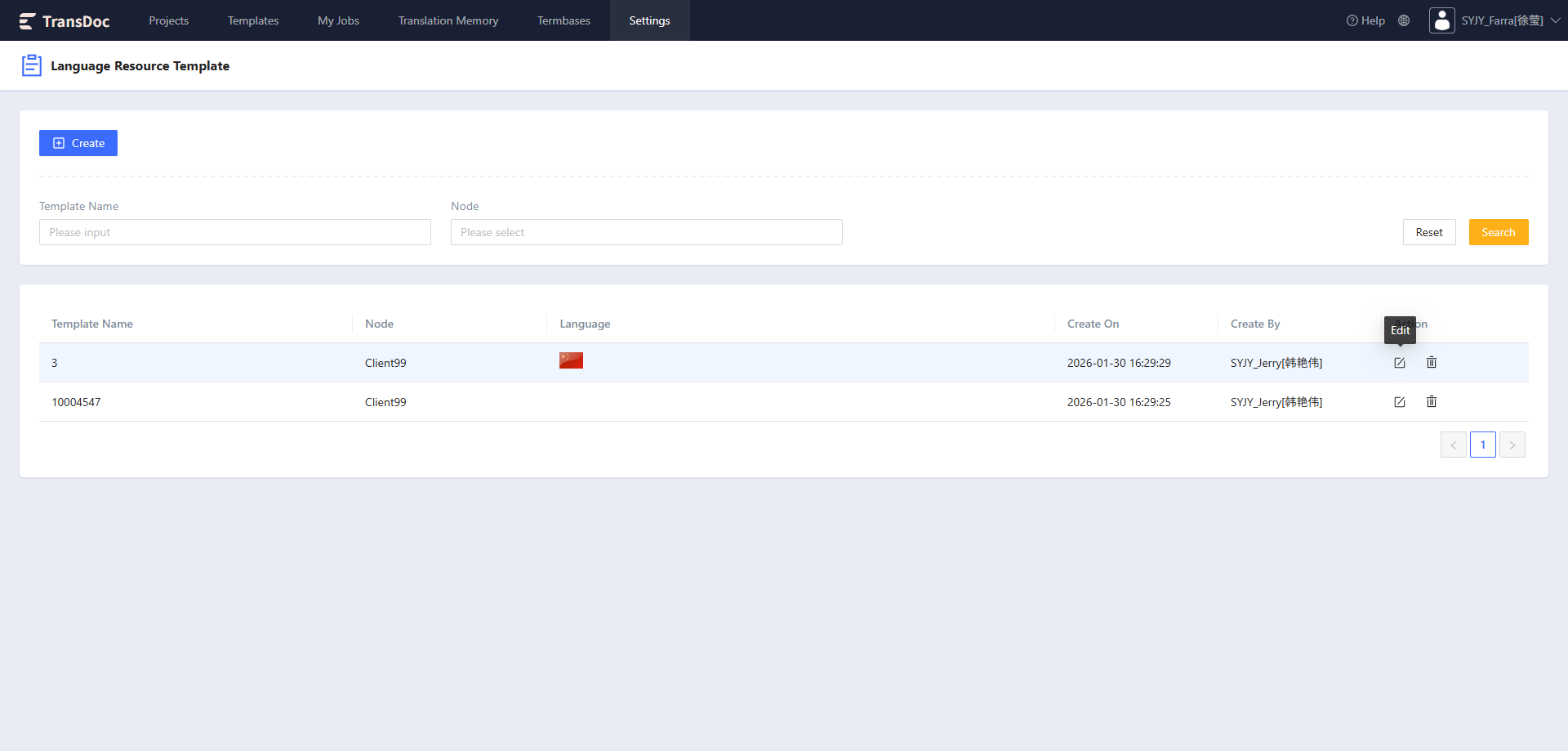Click the China flag in row 3
The height and width of the screenshot is (751, 1568).
(x=571, y=360)
